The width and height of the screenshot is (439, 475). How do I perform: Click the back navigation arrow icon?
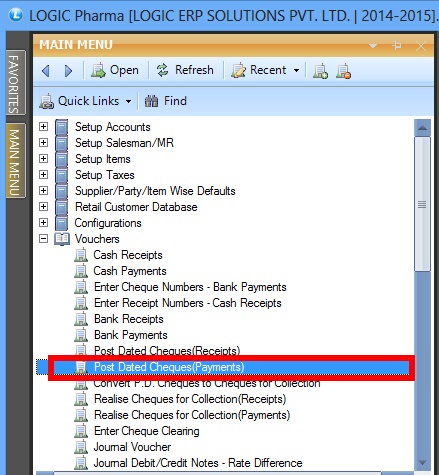(46, 71)
